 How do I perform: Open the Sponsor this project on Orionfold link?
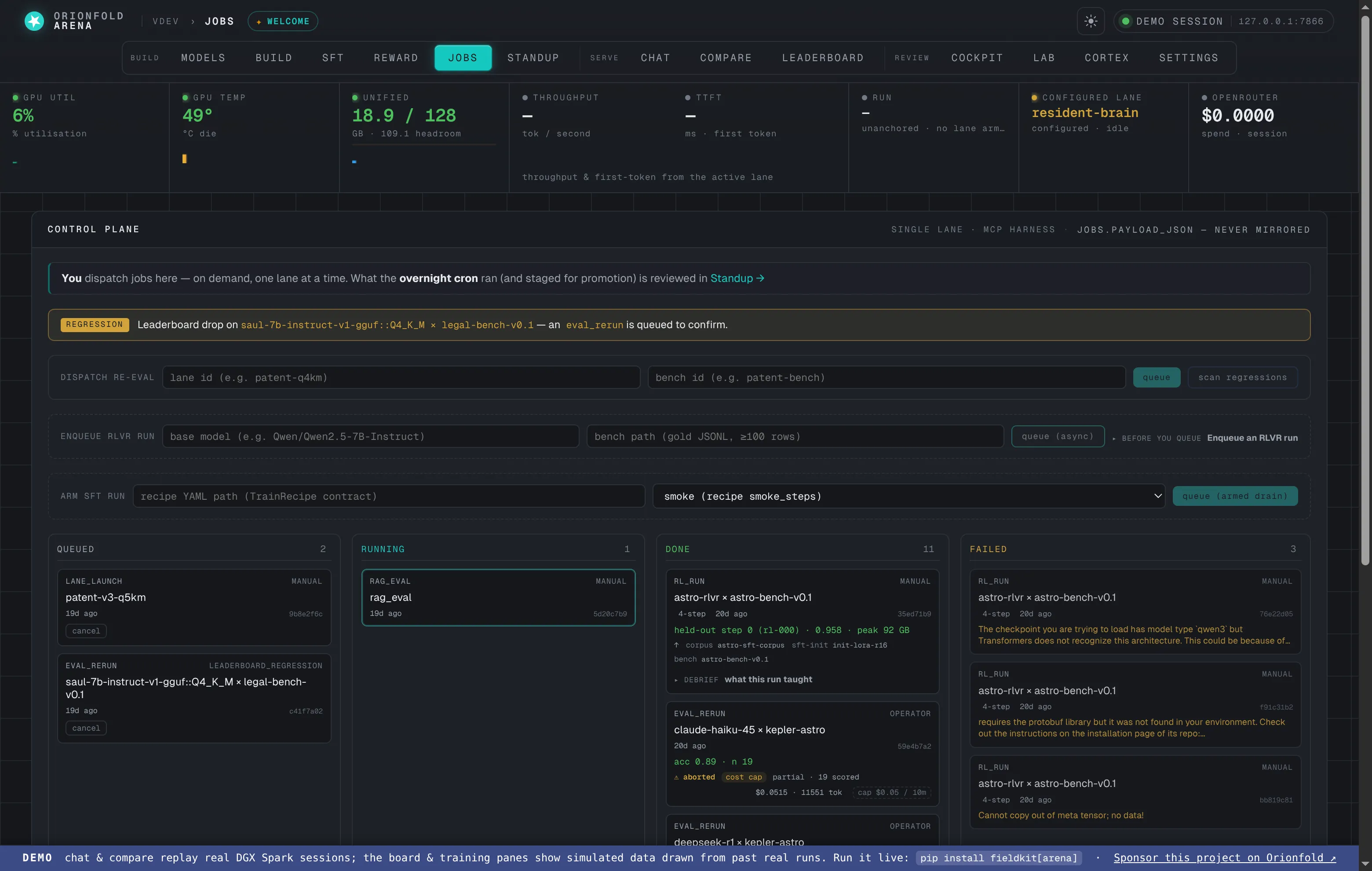[x=1224, y=858]
